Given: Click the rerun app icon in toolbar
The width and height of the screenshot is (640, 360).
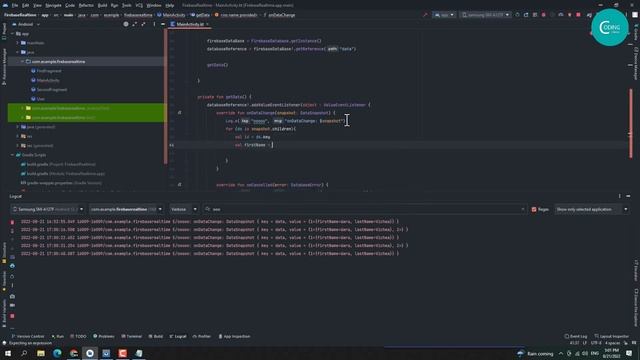Looking at the screenshot, I should click(x=517, y=15).
